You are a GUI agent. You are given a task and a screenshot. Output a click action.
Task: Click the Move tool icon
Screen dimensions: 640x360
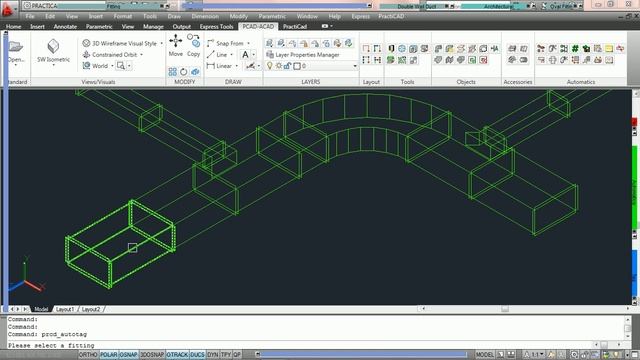[x=176, y=41]
